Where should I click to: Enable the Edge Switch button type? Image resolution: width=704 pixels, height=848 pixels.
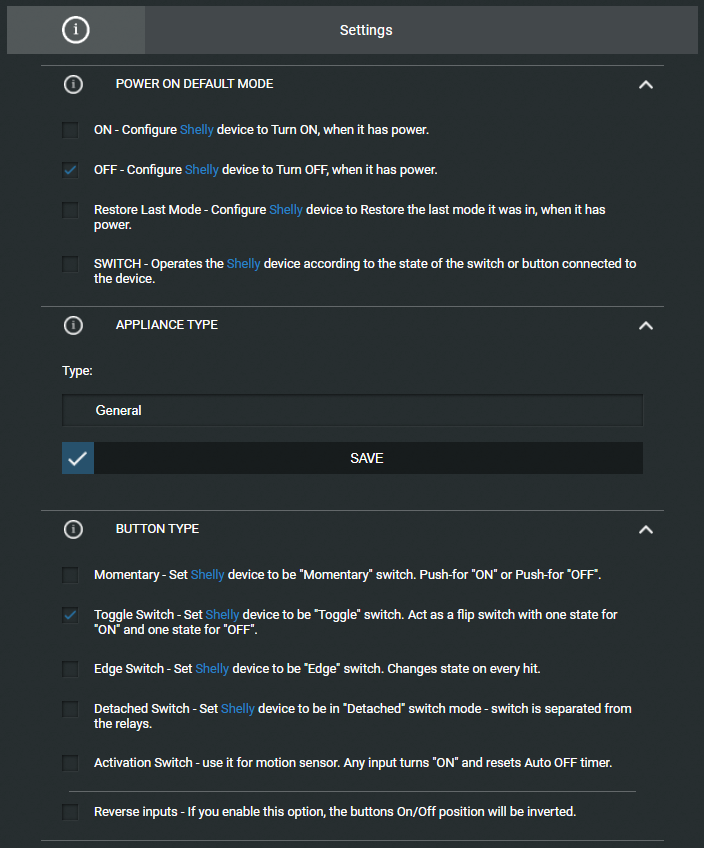[70, 669]
